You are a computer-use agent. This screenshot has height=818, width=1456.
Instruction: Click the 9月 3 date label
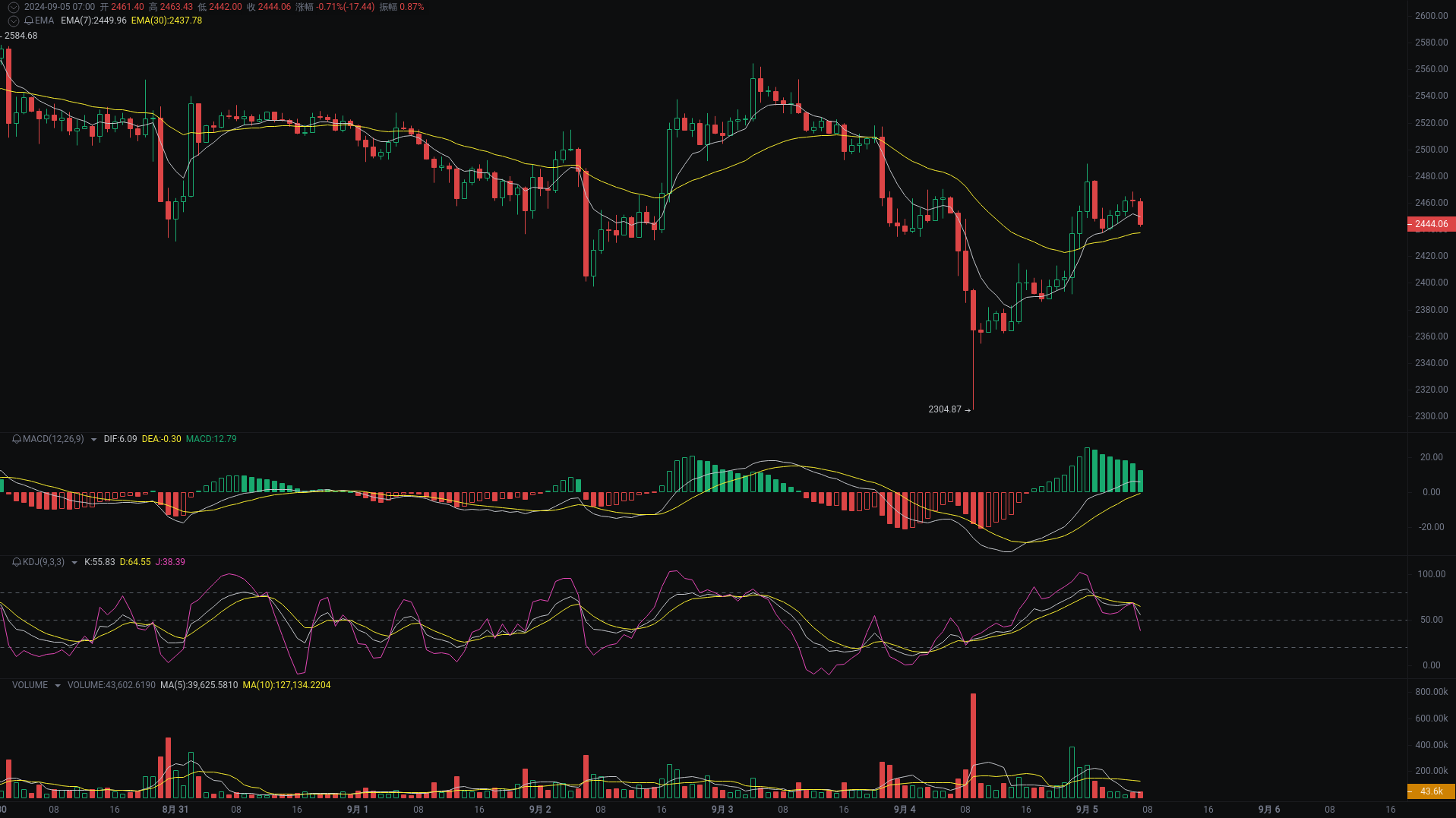[x=722, y=810]
